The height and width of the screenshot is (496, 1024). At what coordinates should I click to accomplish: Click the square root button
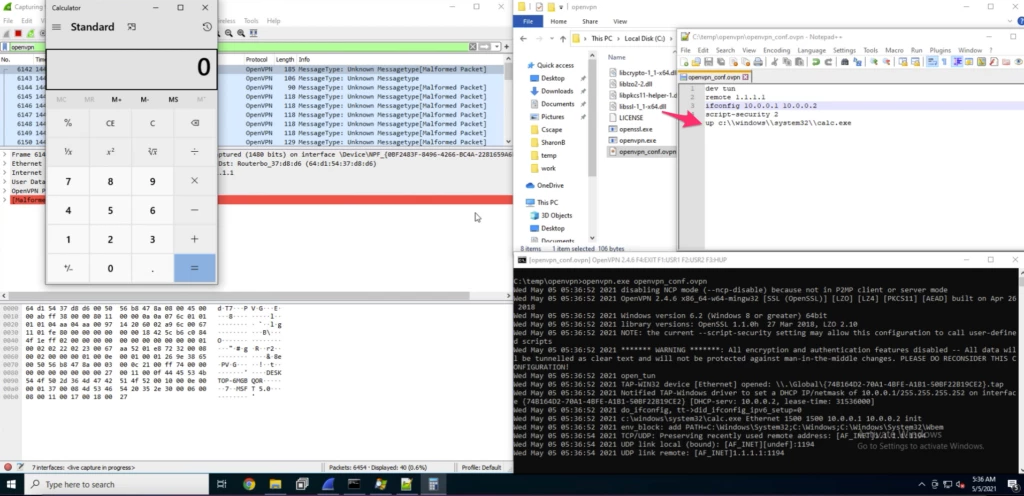152,151
